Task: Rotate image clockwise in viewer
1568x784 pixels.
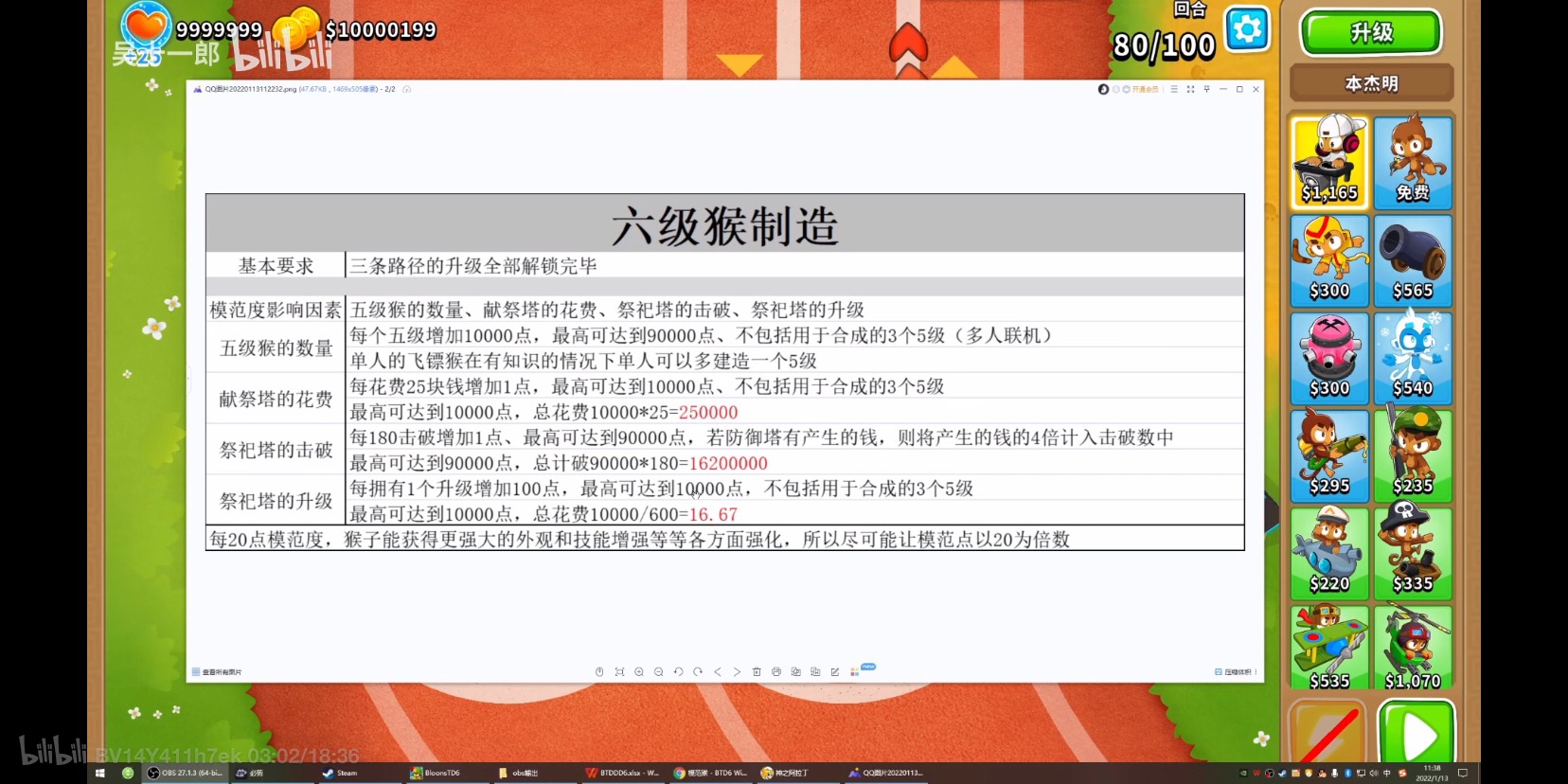Action: click(698, 672)
